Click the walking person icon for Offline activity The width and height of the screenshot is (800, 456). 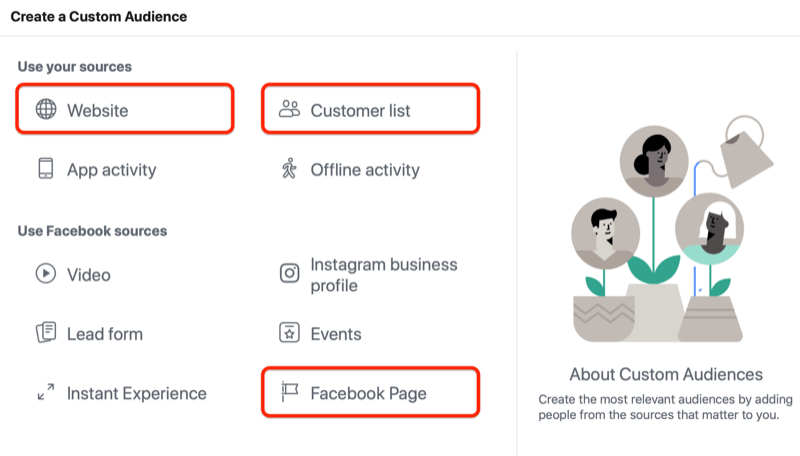tap(290, 169)
